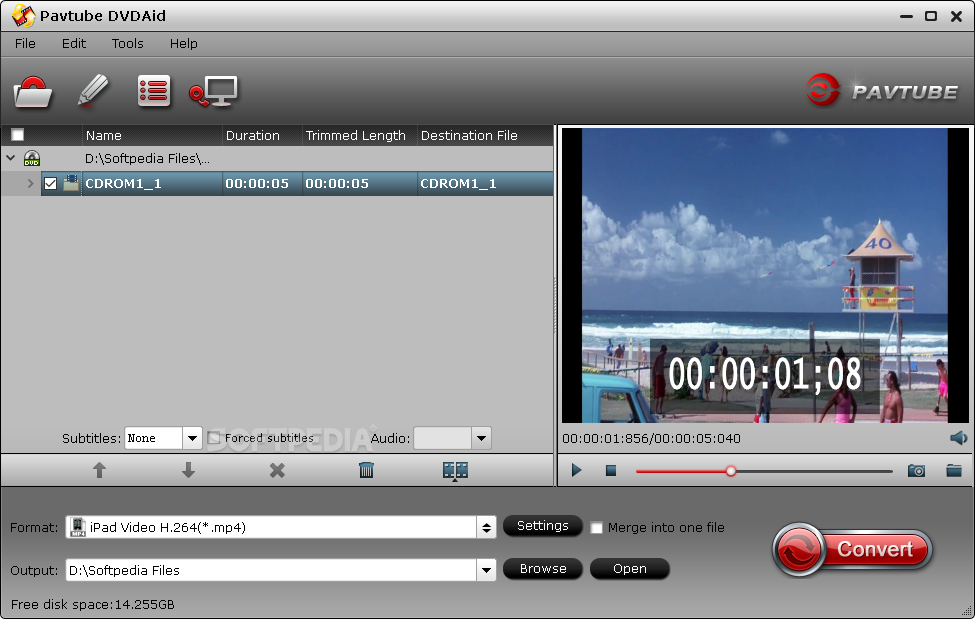Screen dimensions: 975x619
Task: Click the trash can to clear the list
Action: click(x=366, y=470)
